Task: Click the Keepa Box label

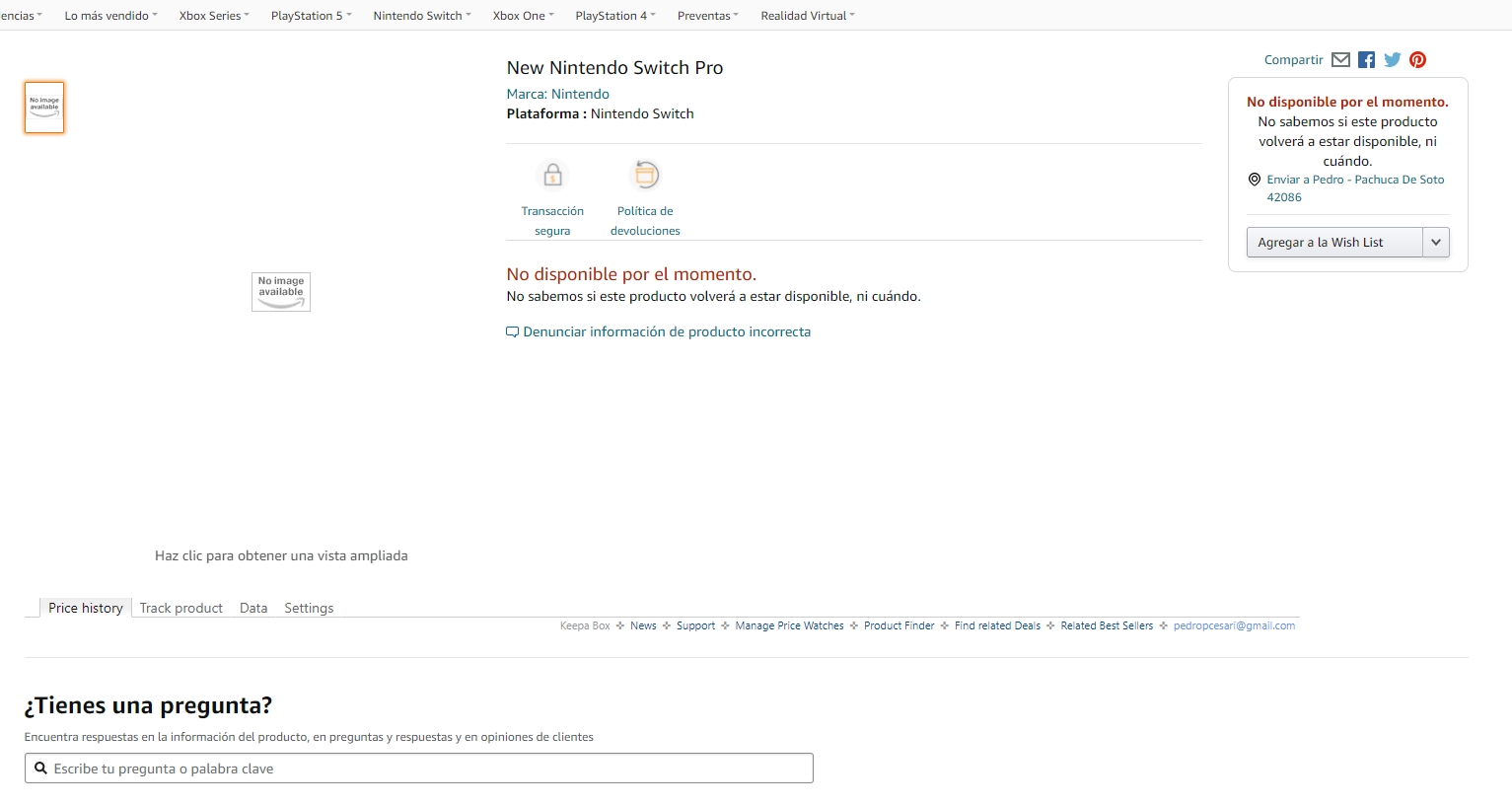Action: click(585, 625)
